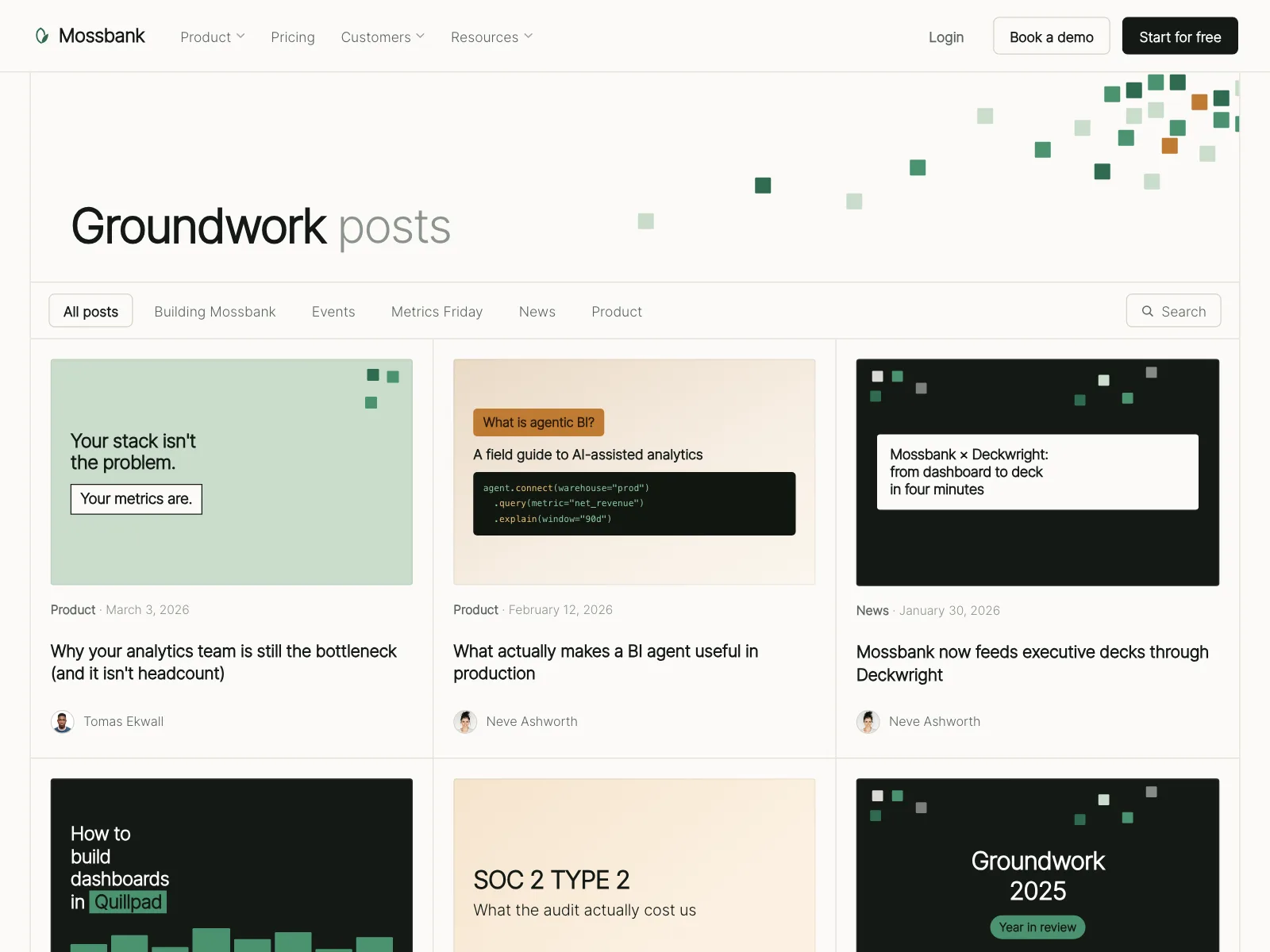Click the Start for free button
This screenshot has width=1270, height=952.
pyautogui.click(x=1180, y=36)
